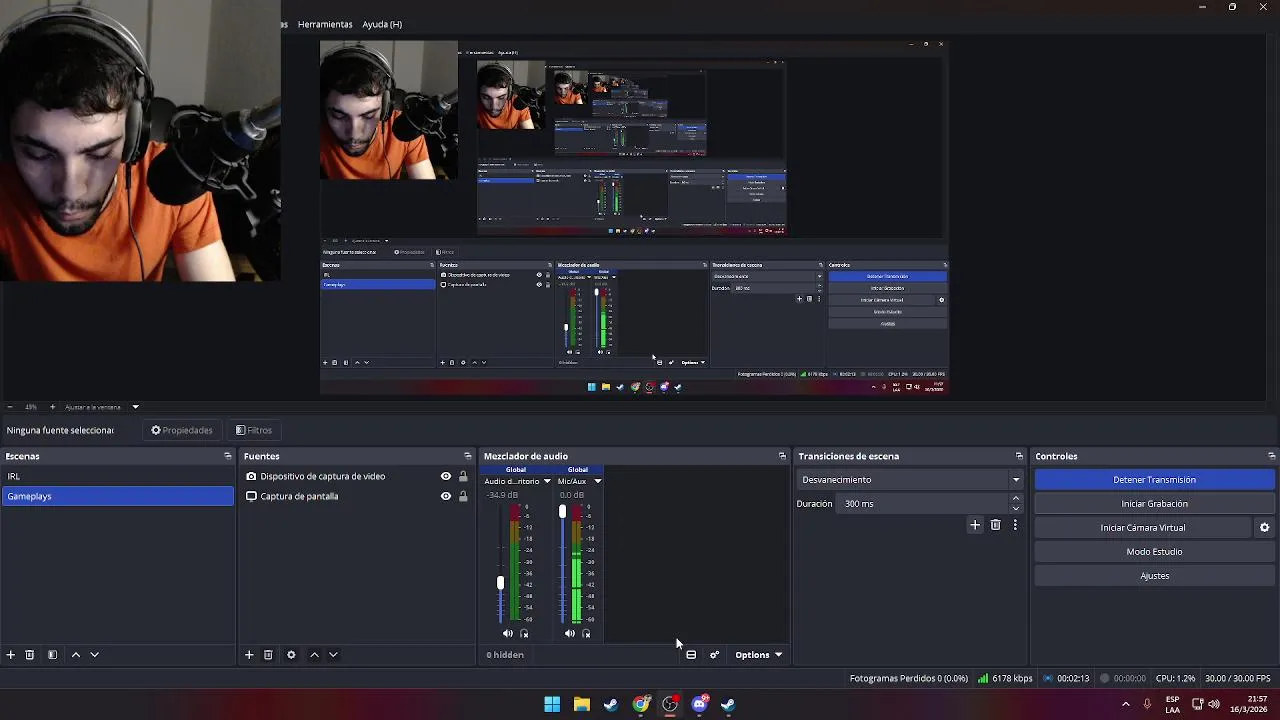Zoom in preview with plus icon
The image size is (1280, 720).
(53, 407)
